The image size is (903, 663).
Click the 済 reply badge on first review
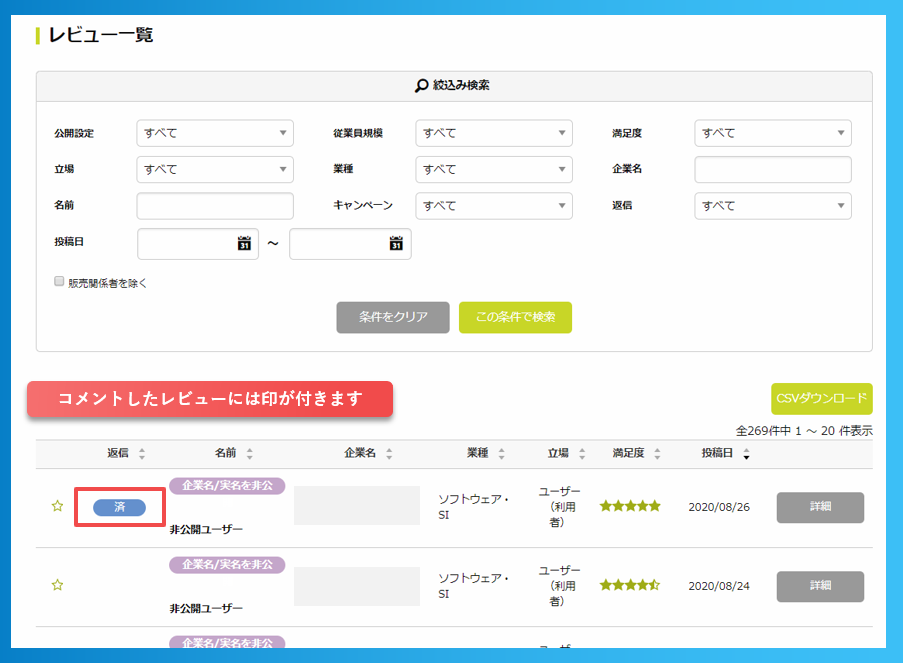coord(118,507)
